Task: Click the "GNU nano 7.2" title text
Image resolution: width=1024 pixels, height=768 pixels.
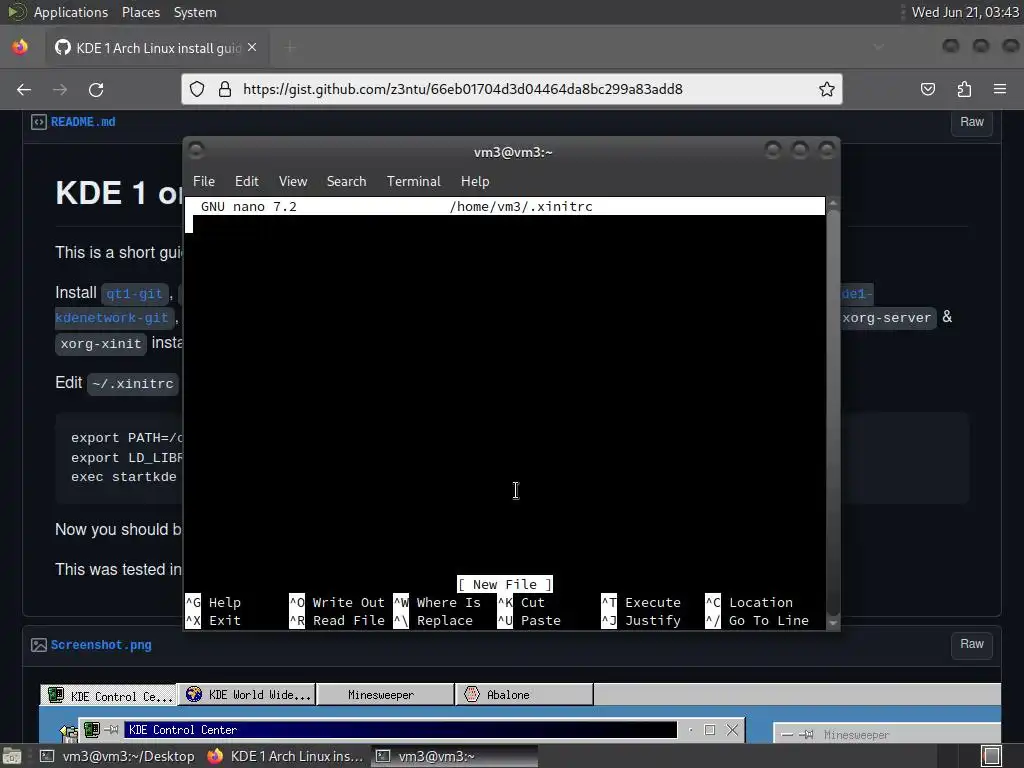Action: click(249, 207)
